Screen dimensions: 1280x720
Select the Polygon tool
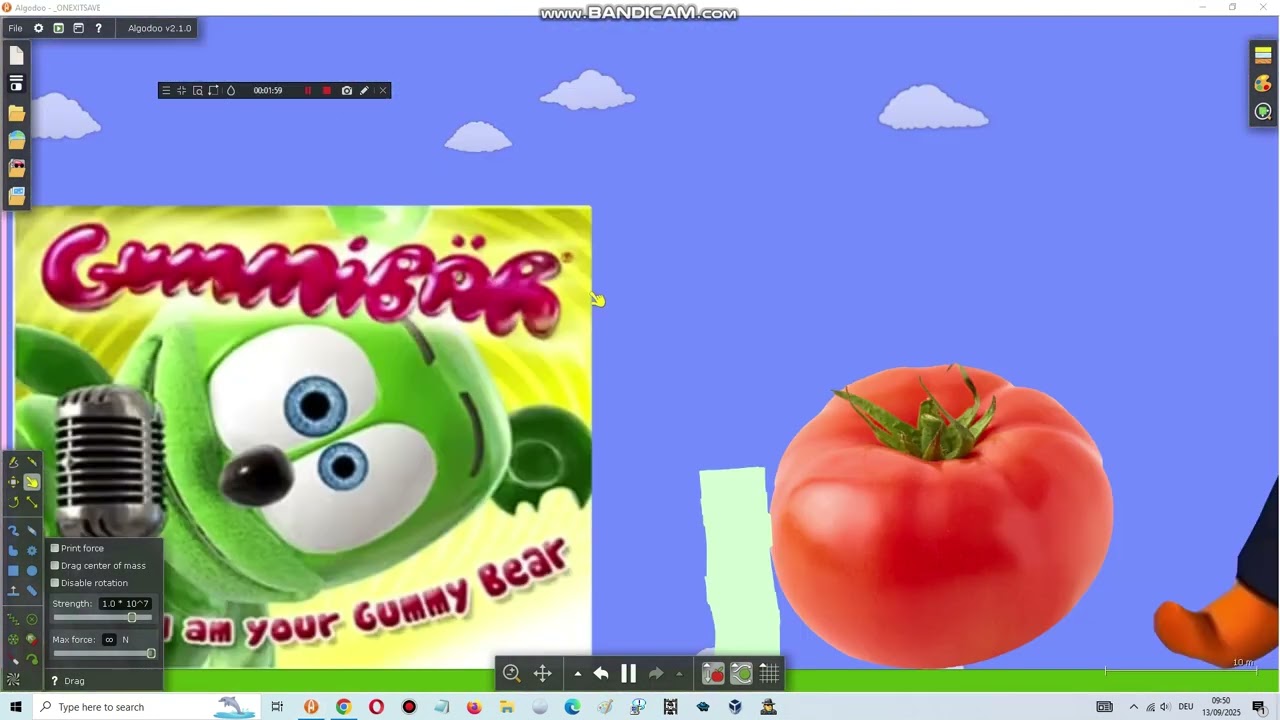(13, 550)
